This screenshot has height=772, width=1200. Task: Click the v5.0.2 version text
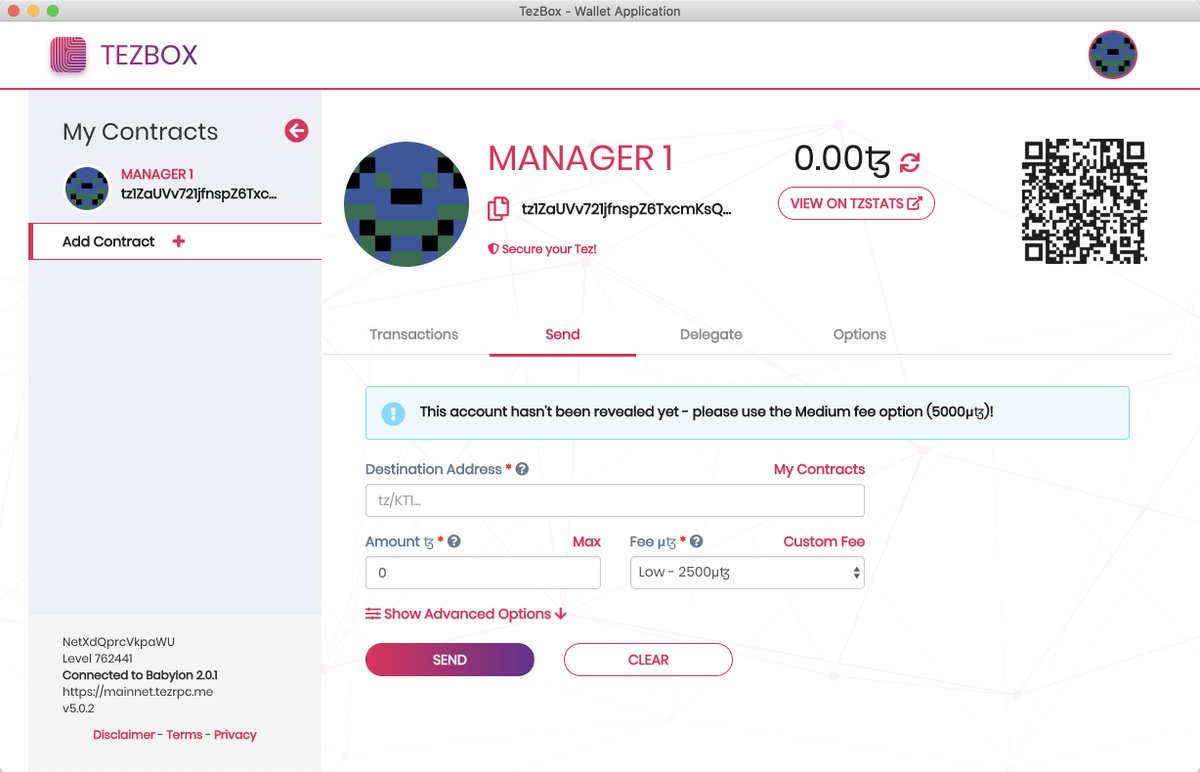[78, 708]
